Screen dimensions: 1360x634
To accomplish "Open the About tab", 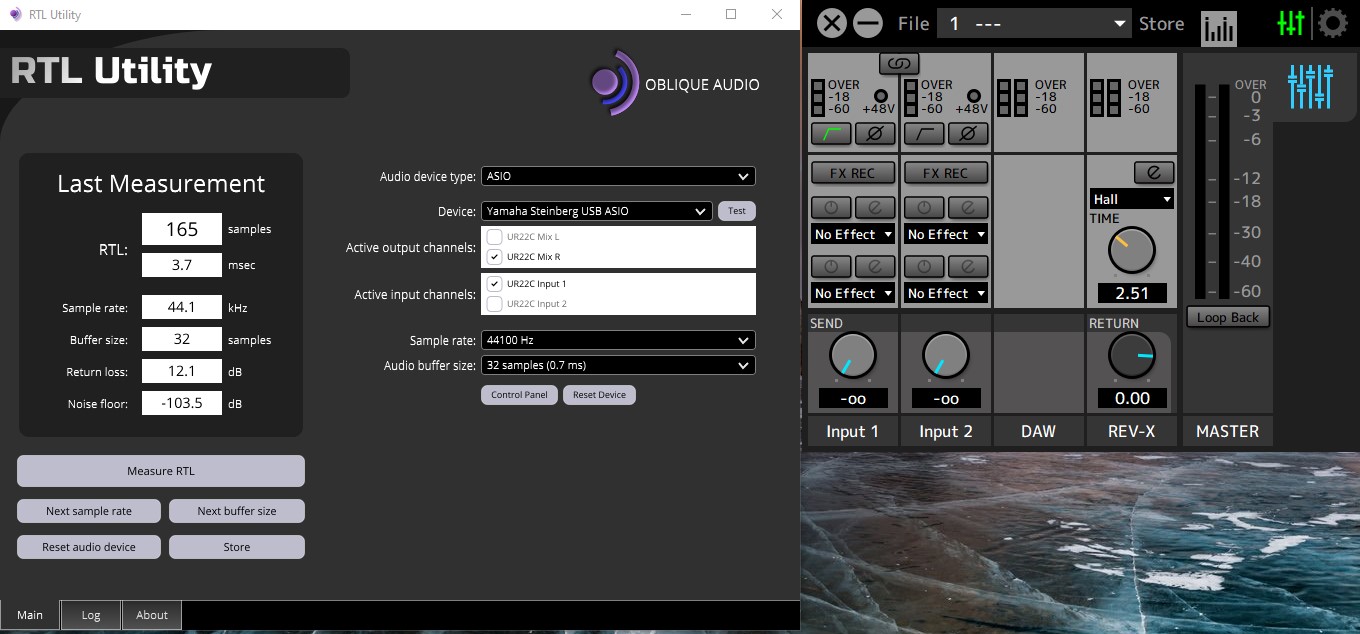I will 152,615.
